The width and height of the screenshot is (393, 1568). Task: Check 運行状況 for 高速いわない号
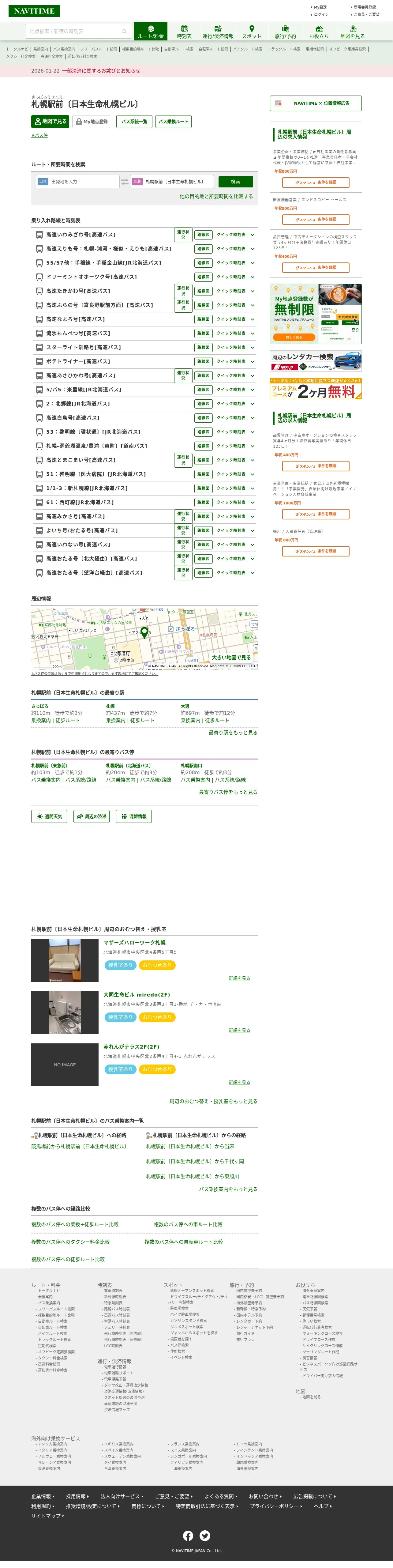pos(183,545)
